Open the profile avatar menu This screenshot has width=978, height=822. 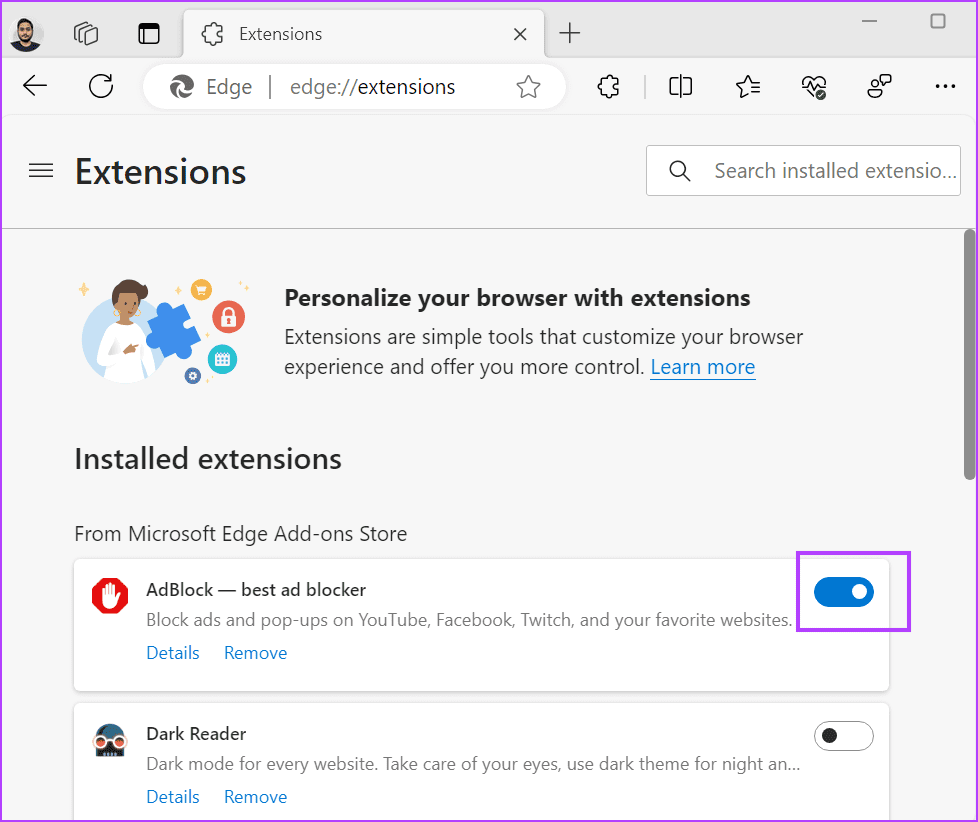click(x=26, y=34)
